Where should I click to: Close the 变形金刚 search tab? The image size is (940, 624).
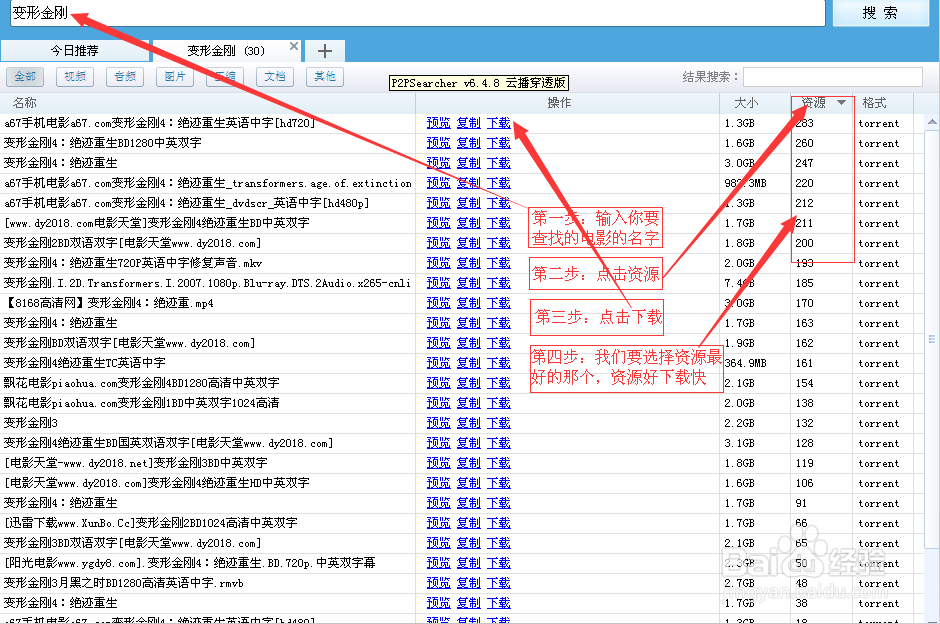click(293, 46)
